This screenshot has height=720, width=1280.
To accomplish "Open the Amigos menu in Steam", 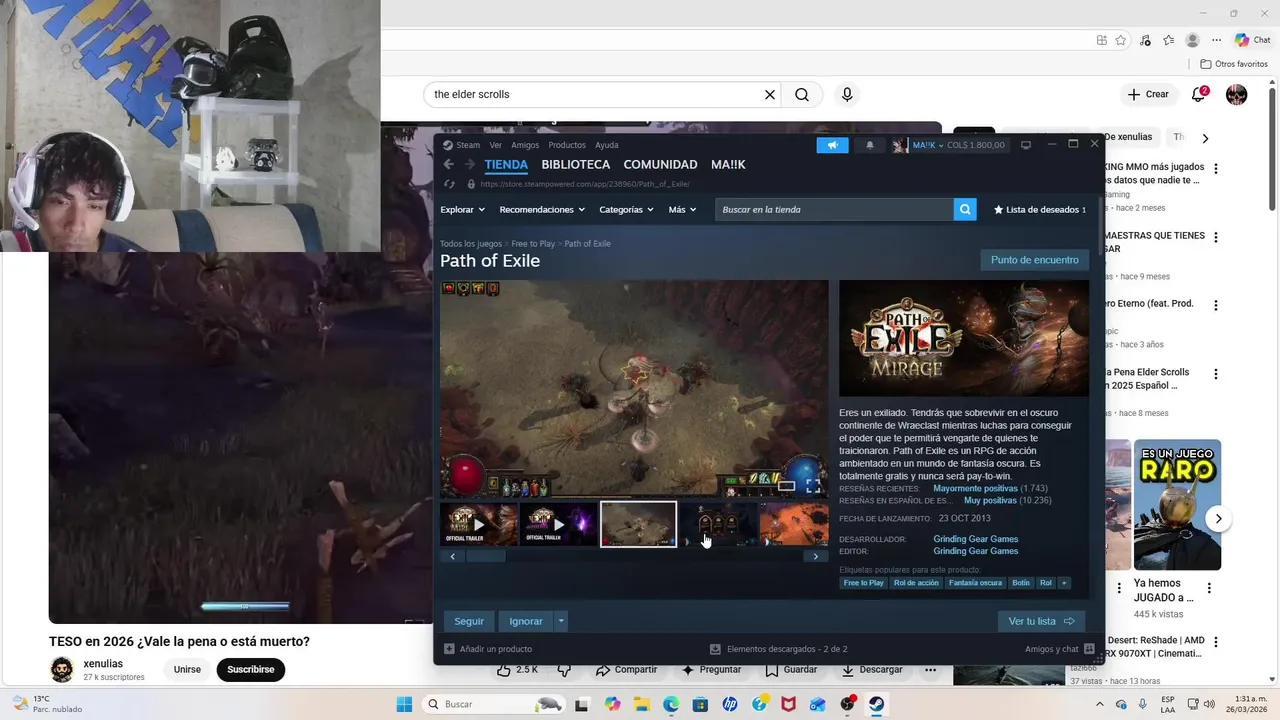I will [525, 145].
